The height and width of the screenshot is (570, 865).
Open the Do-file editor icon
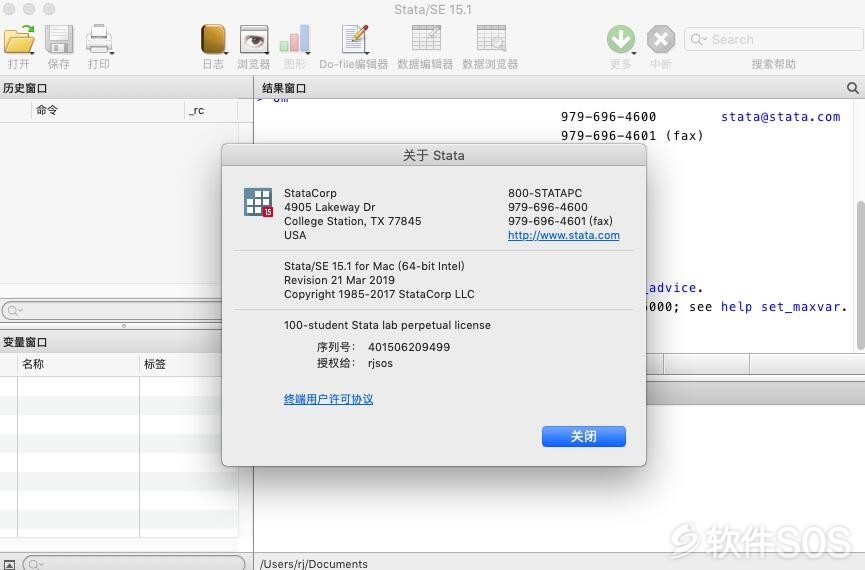(354, 40)
